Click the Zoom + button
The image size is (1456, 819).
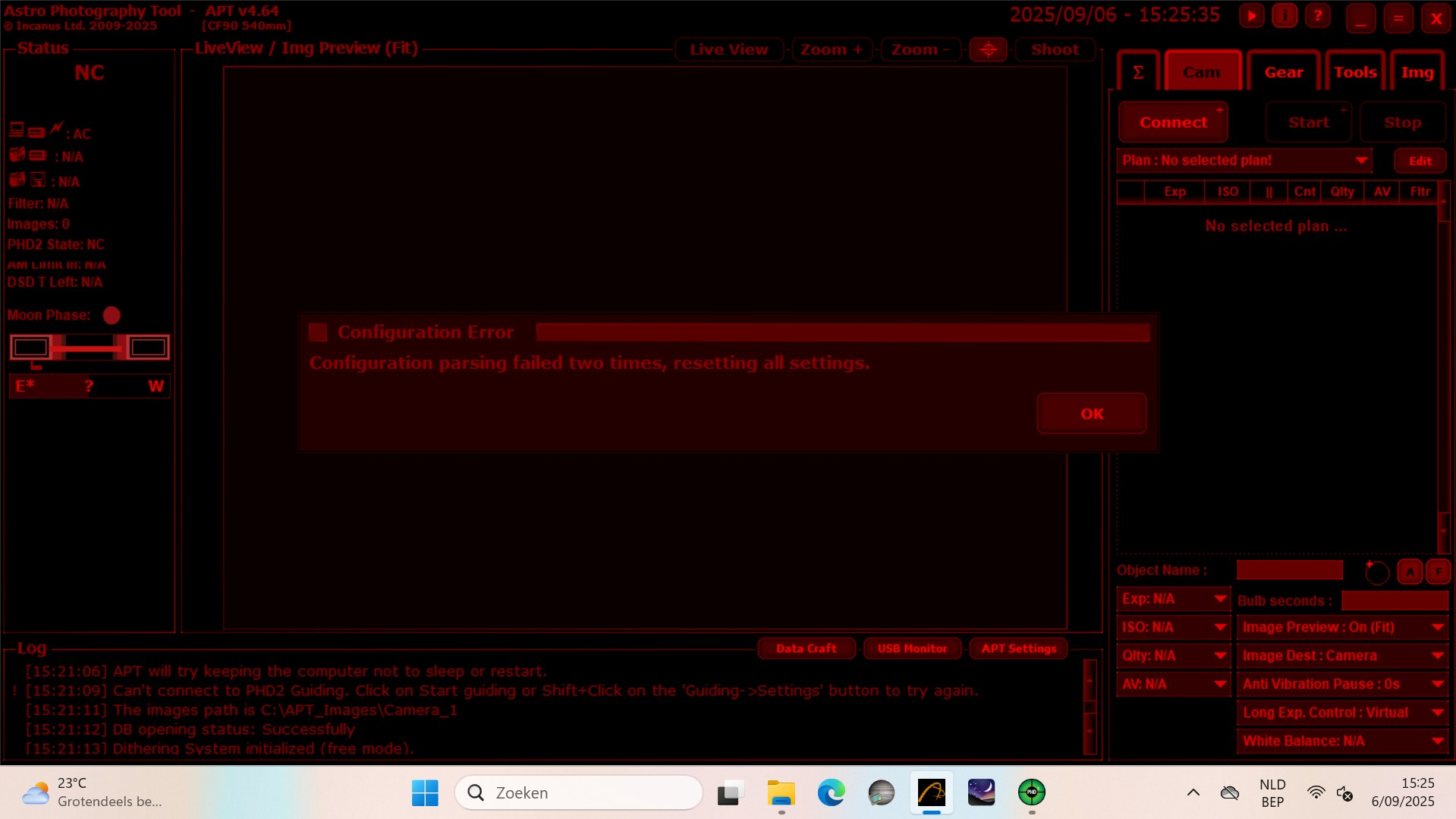(x=832, y=49)
